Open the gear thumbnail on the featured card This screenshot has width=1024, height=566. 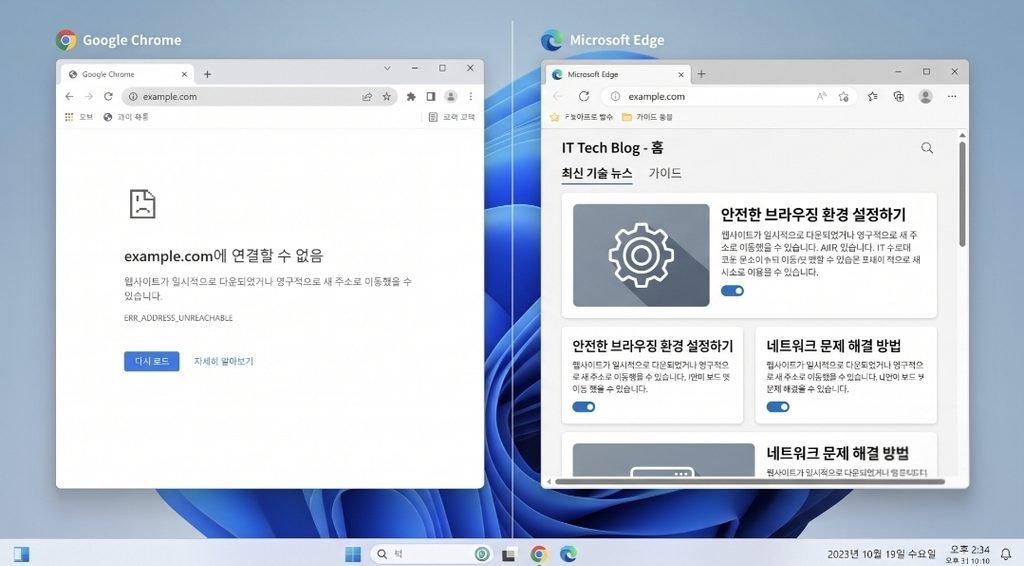click(x=641, y=255)
